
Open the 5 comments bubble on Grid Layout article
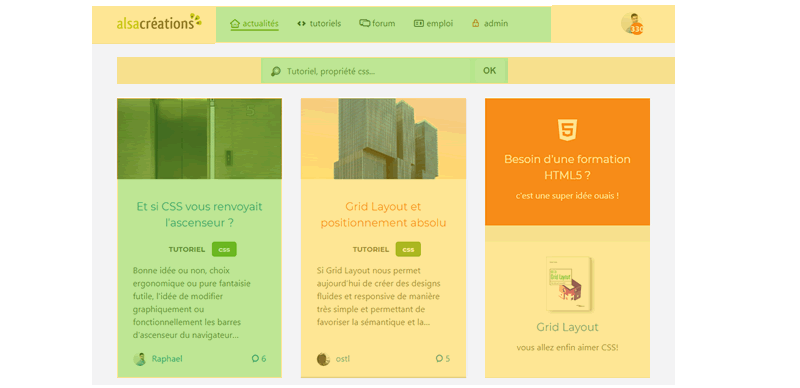[442, 359]
